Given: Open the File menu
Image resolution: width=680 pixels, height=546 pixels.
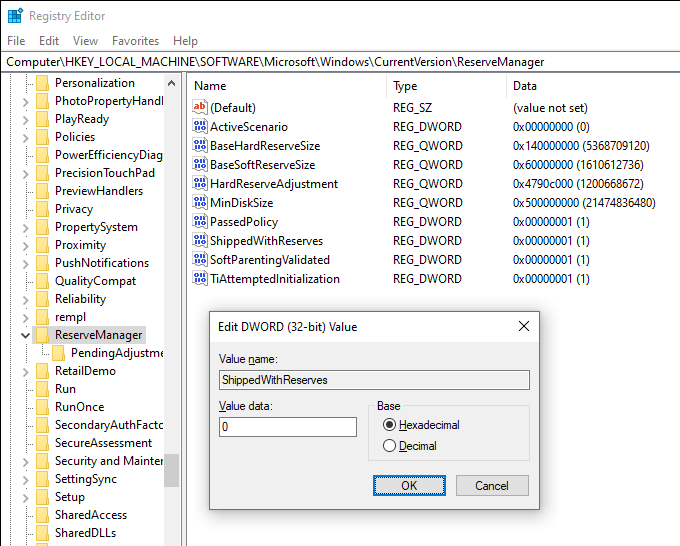Looking at the screenshot, I should (16, 41).
